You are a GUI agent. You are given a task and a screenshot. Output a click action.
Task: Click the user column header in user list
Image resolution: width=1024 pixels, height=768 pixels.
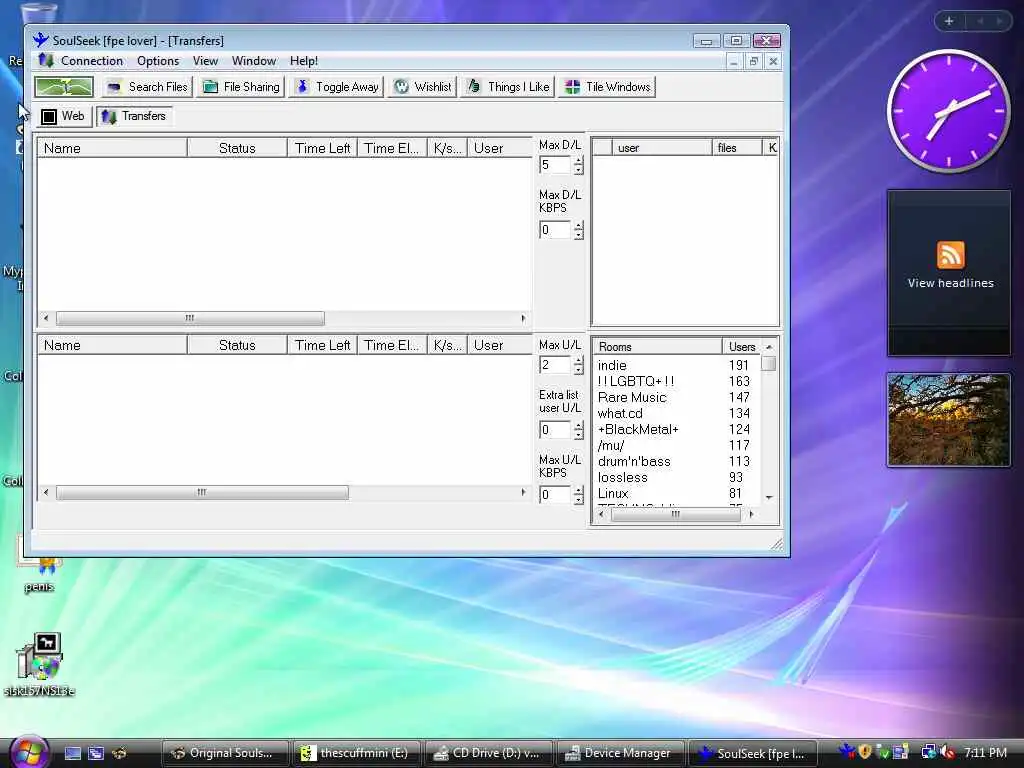pos(662,148)
